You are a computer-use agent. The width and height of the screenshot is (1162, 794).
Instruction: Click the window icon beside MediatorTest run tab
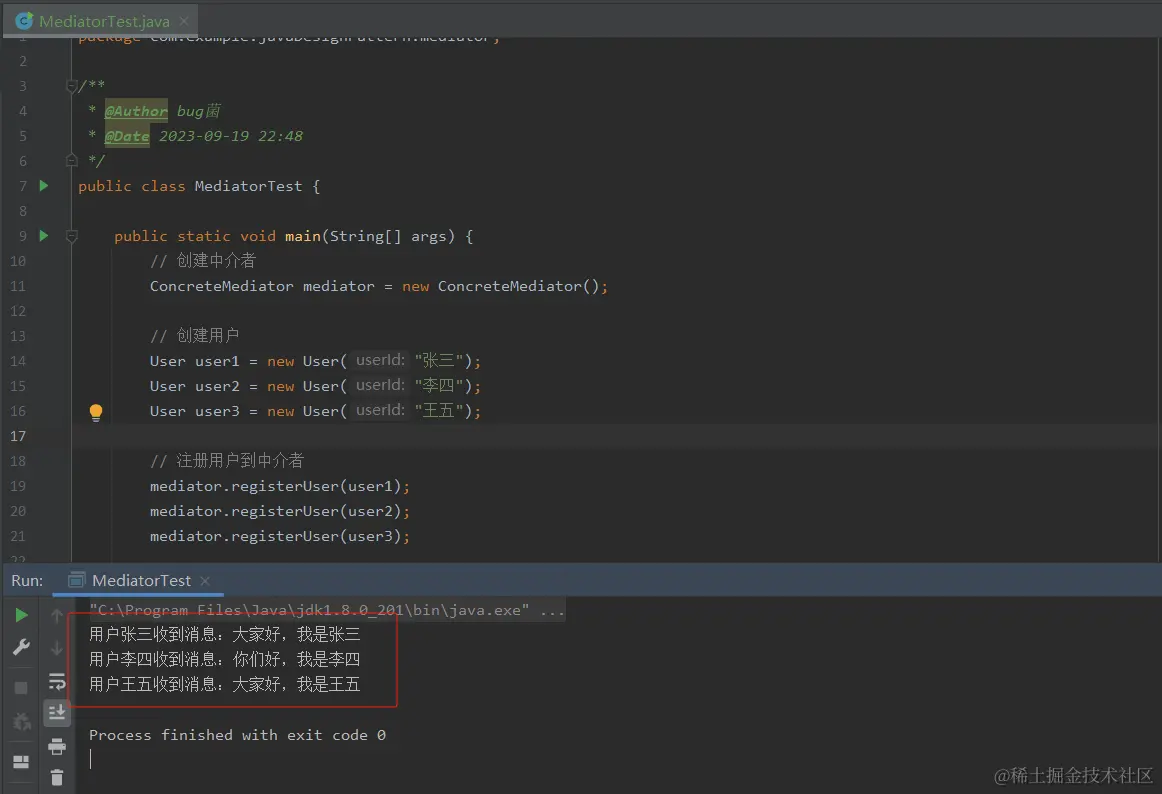(x=76, y=580)
